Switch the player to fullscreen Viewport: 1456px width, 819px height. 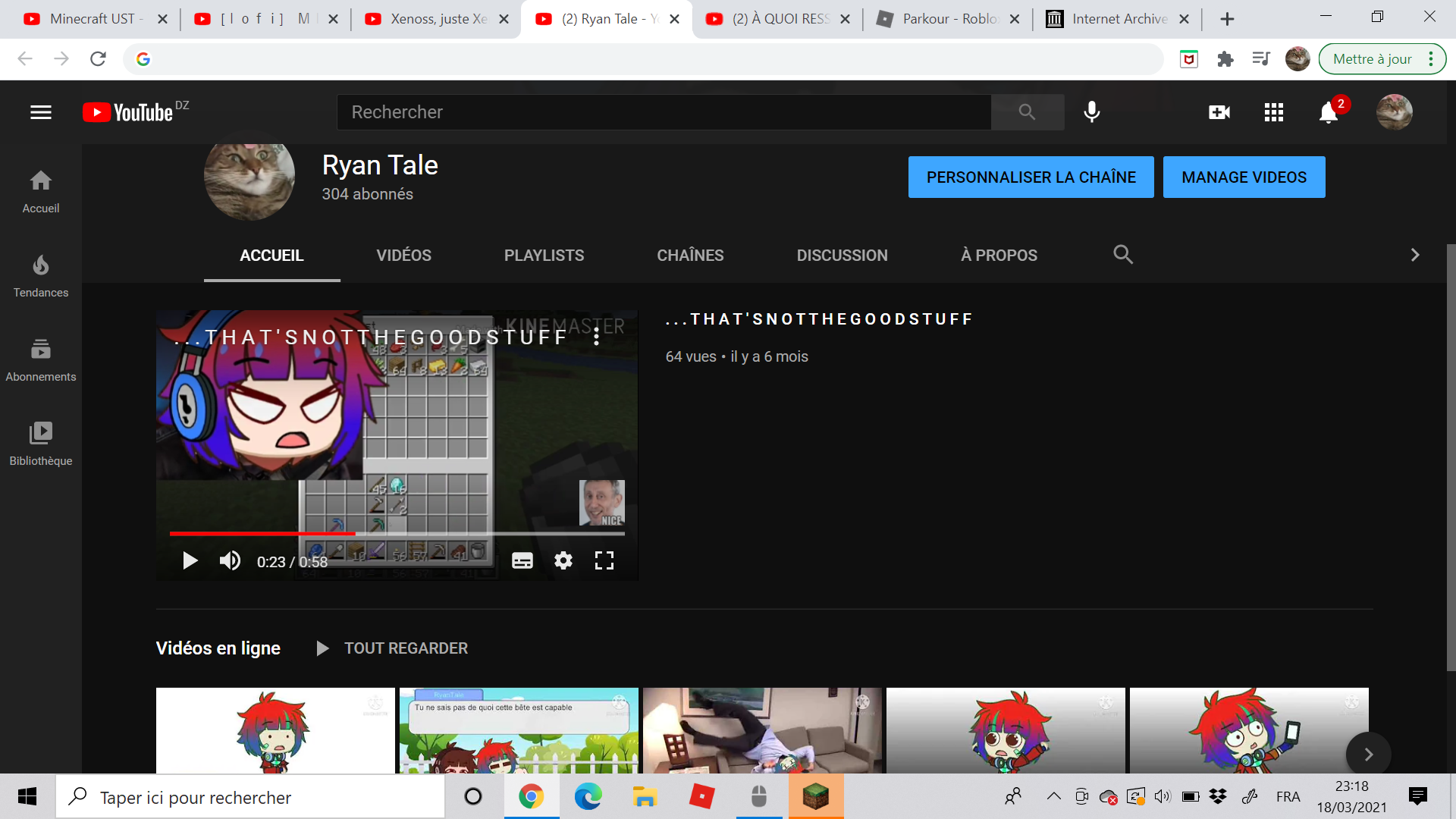[x=604, y=560]
